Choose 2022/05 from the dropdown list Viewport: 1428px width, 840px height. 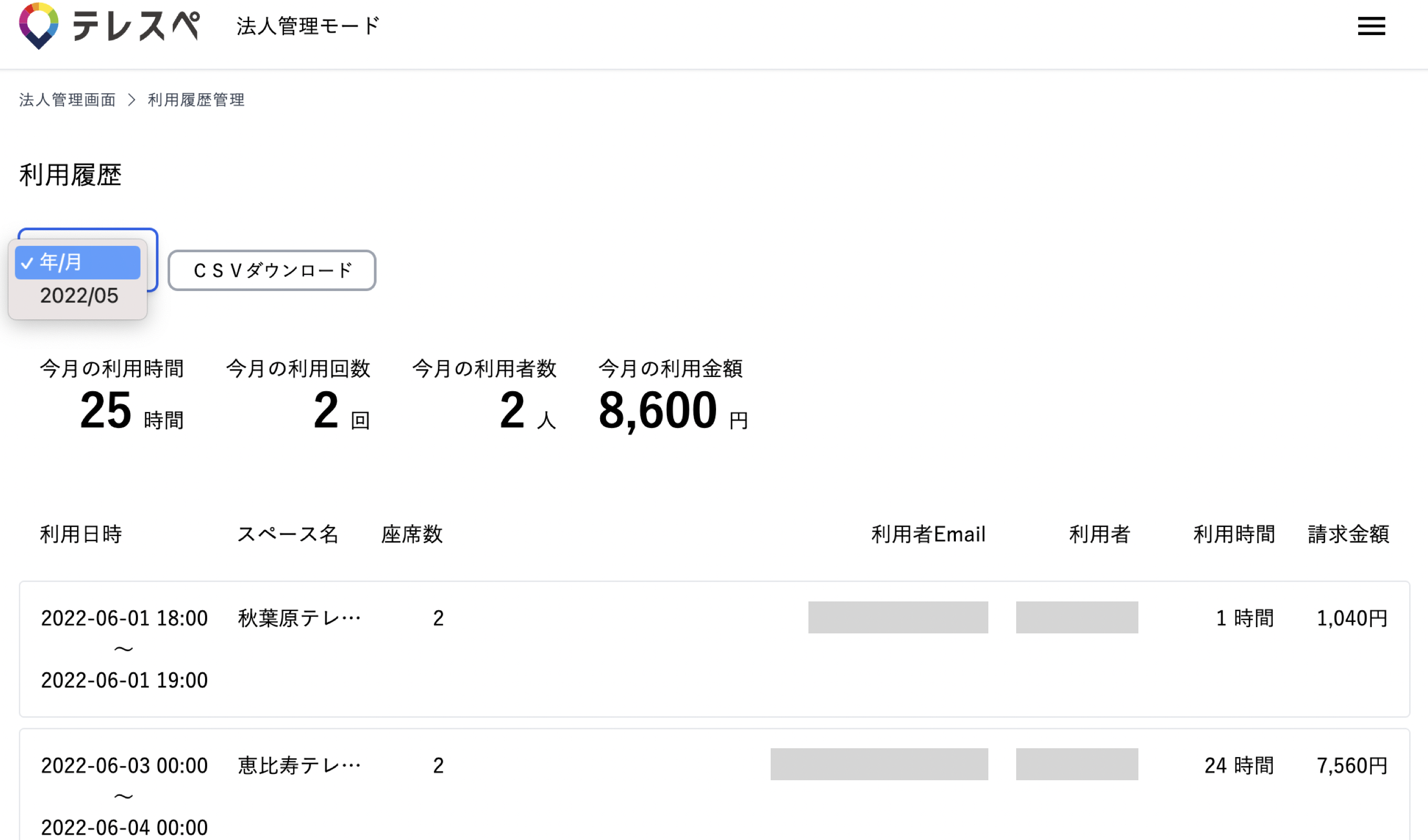tap(79, 296)
